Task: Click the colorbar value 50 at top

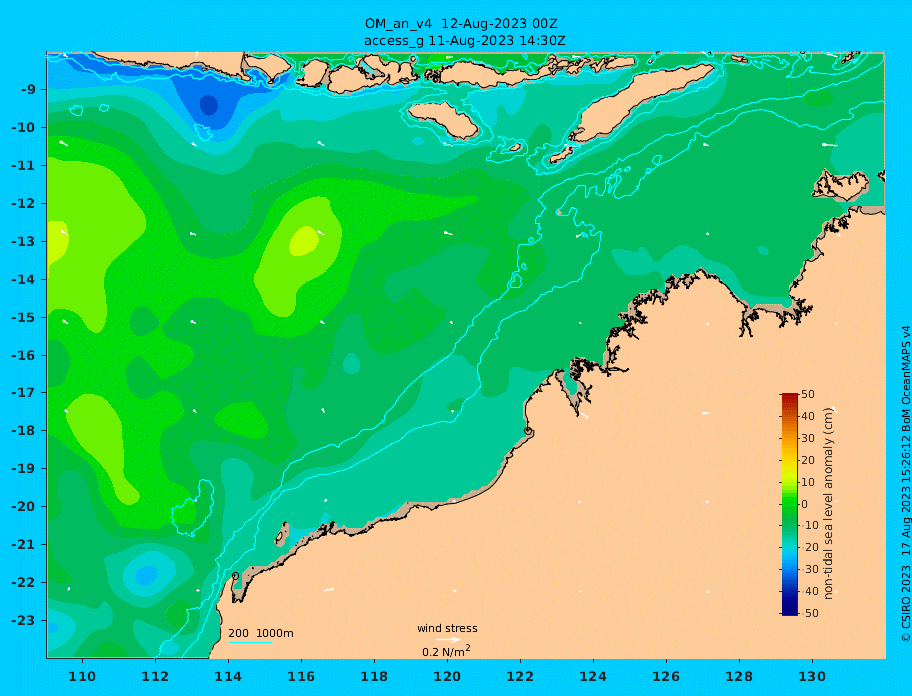Action: coord(808,394)
